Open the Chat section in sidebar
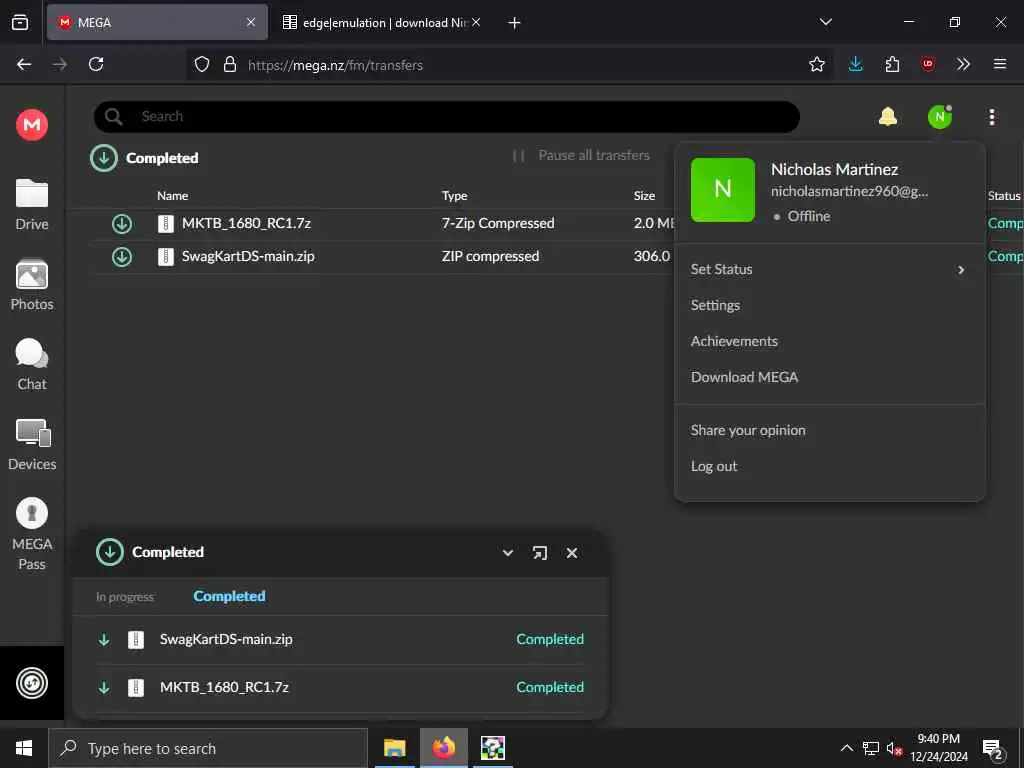This screenshot has height=768, width=1024. tap(32, 365)
